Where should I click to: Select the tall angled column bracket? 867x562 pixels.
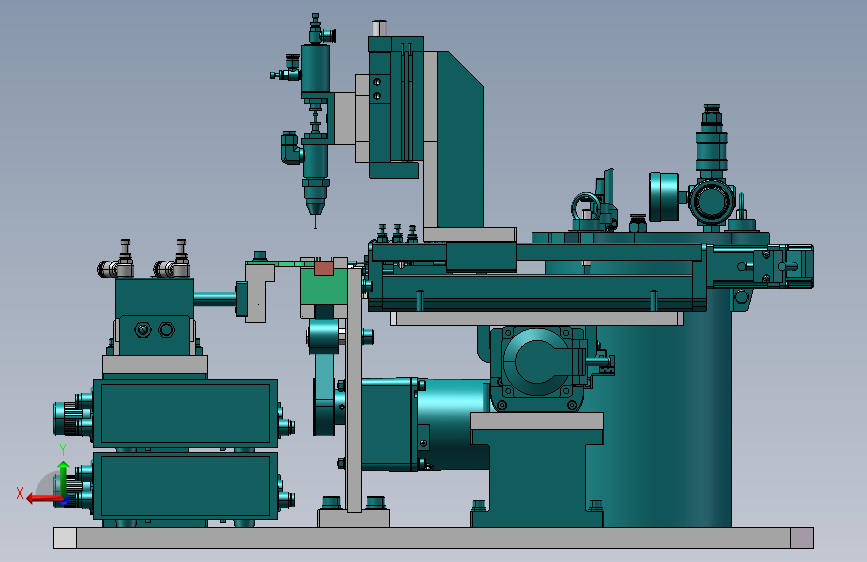point(460,141)
